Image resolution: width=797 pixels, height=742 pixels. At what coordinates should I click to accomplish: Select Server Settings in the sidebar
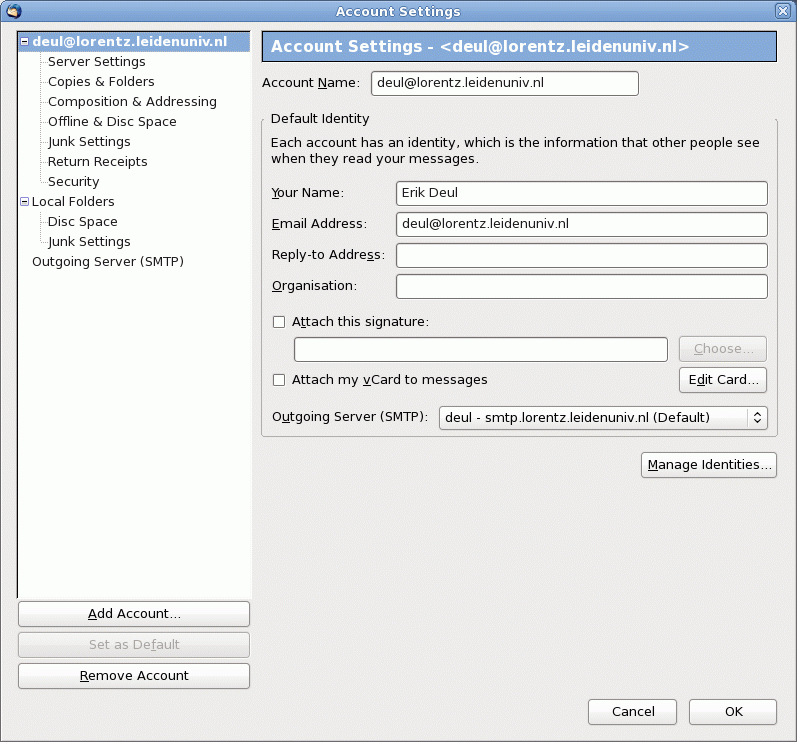[x=96, y=62]
